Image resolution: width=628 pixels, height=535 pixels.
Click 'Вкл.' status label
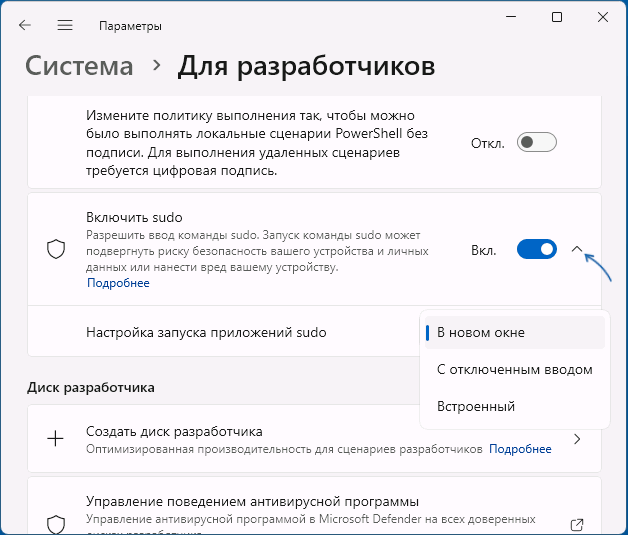(483, 250)
